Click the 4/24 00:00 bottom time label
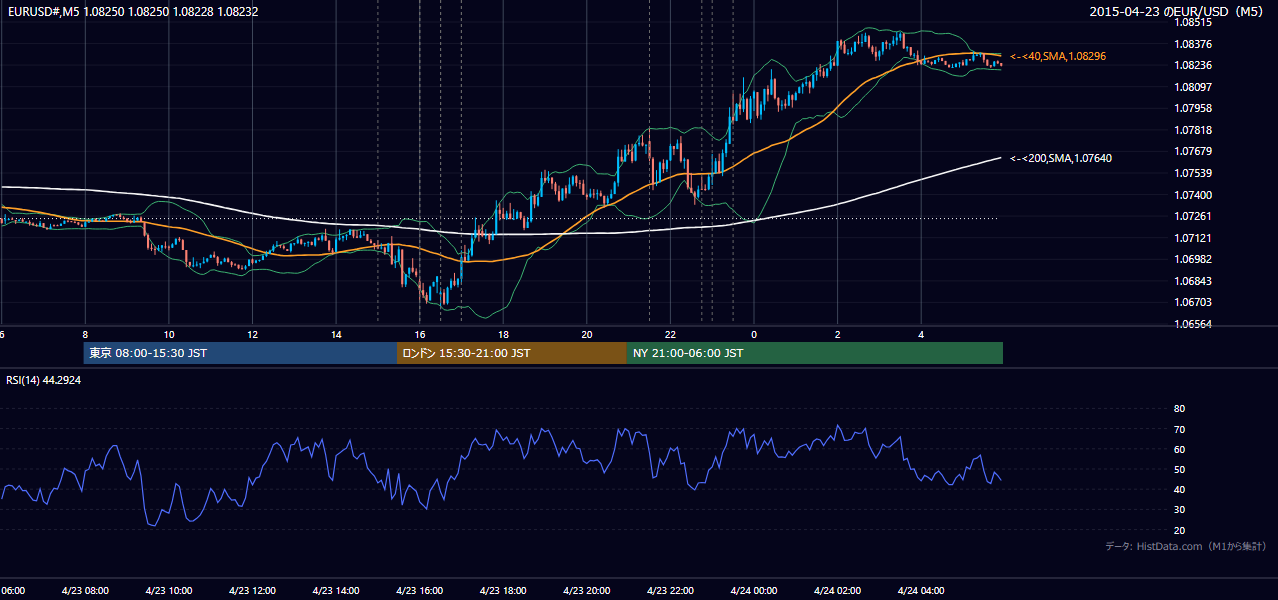 754,591
